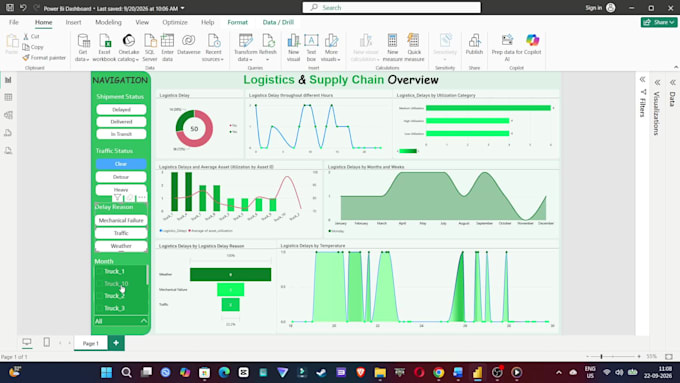The image size is (680, 383).
Task: Create a Quick measure
Action: [x=414, y=48]
